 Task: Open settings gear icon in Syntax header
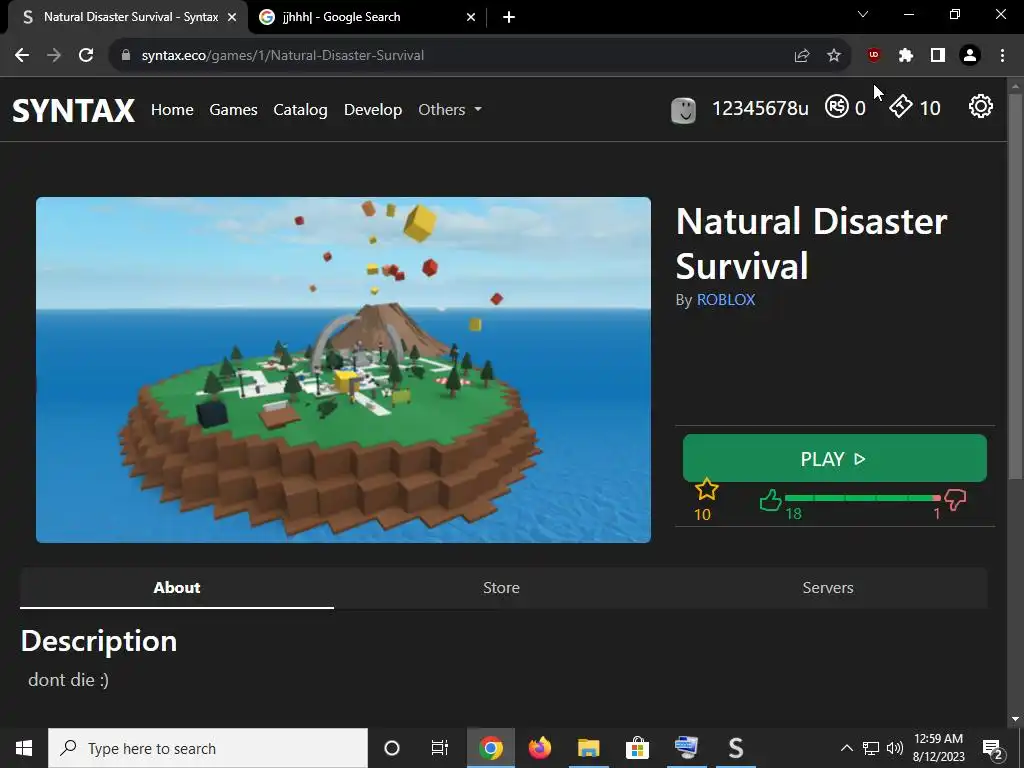[x=980, y=106]
